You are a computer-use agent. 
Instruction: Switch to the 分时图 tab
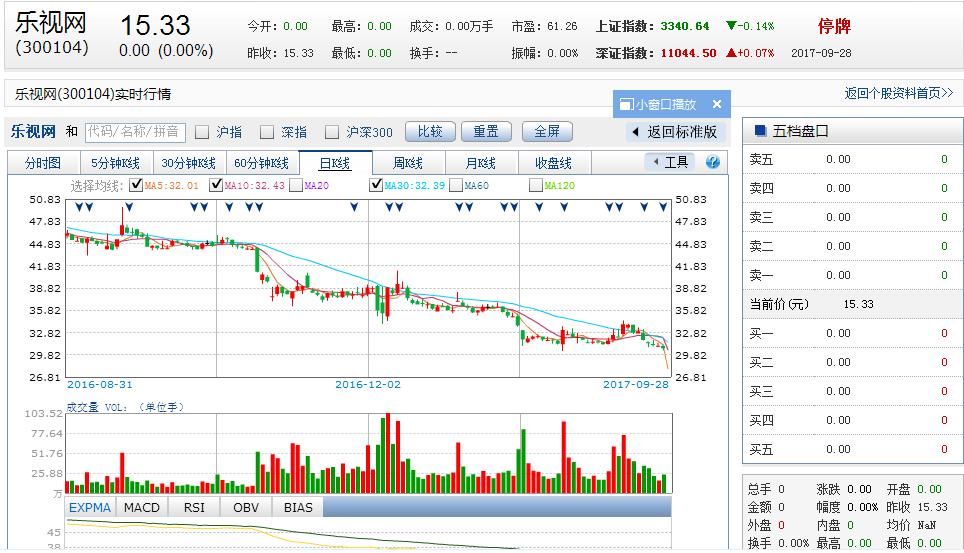click(x=43, y=163)
